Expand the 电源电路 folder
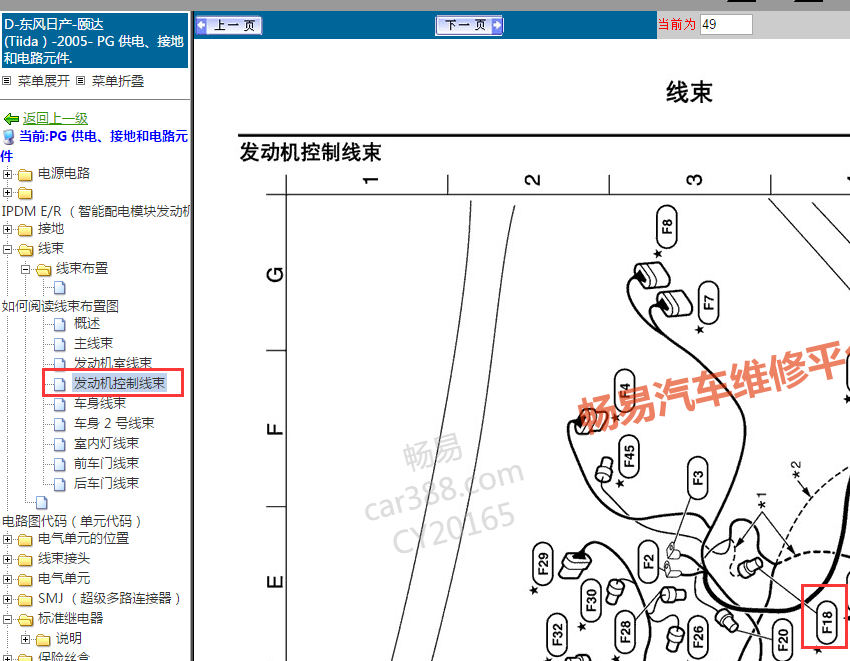Screen dimensions: 850x661 (x=7, y=174)
